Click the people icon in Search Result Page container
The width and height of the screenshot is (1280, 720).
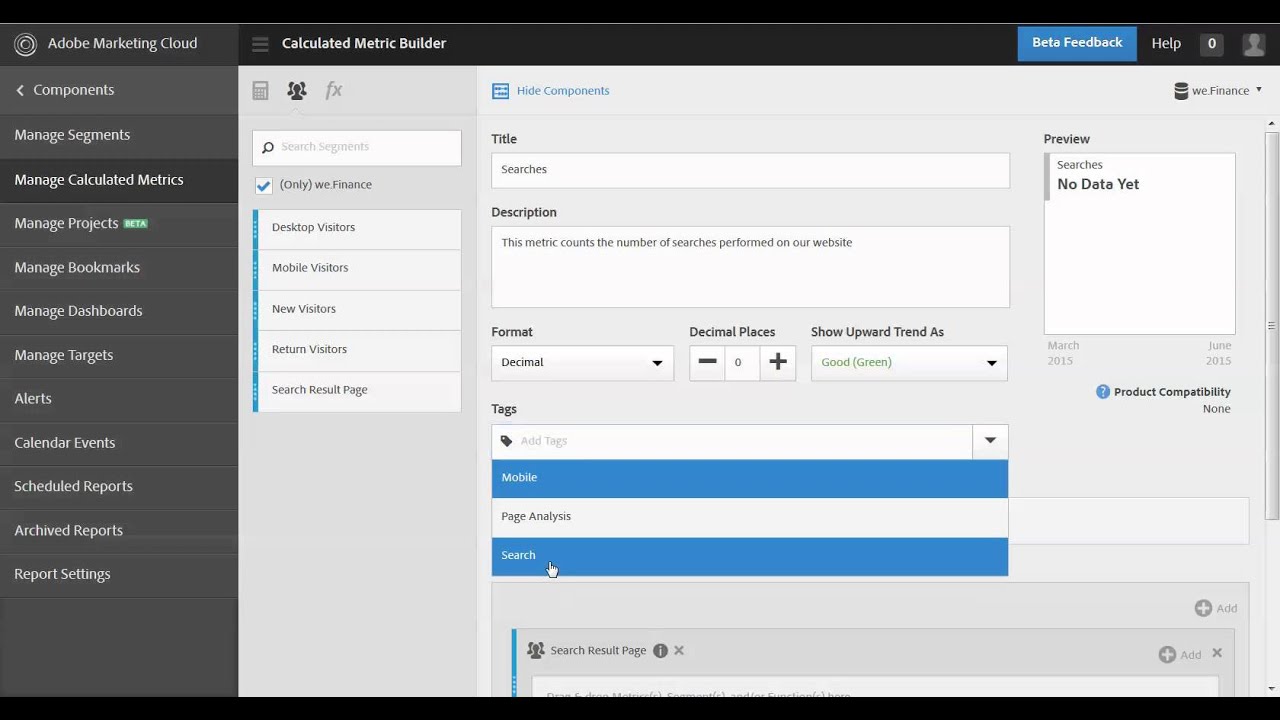pos(536,650)
